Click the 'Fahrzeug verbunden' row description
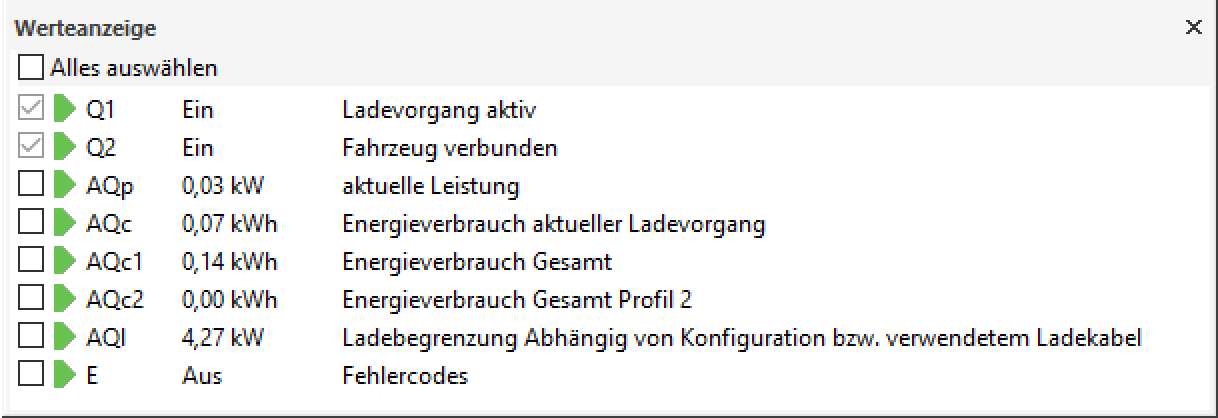Image resolution: width=1218 pixels, height=418 pixels. (449, 148)
